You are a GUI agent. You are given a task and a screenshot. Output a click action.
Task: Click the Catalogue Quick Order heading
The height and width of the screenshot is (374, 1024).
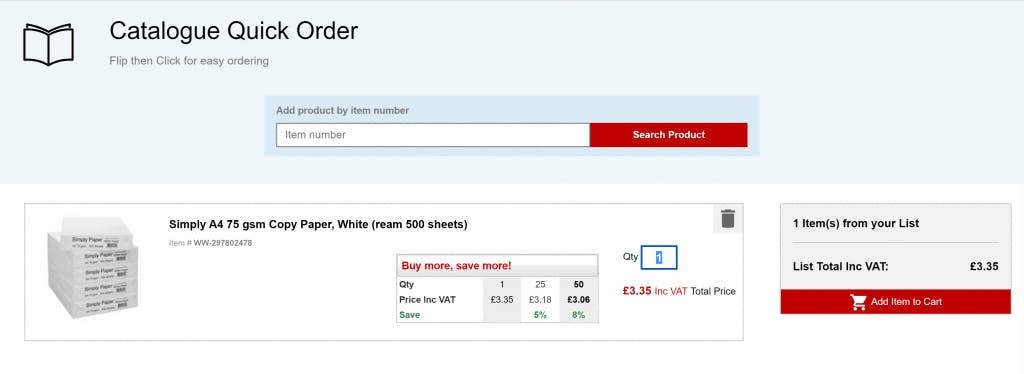(234, 31)
